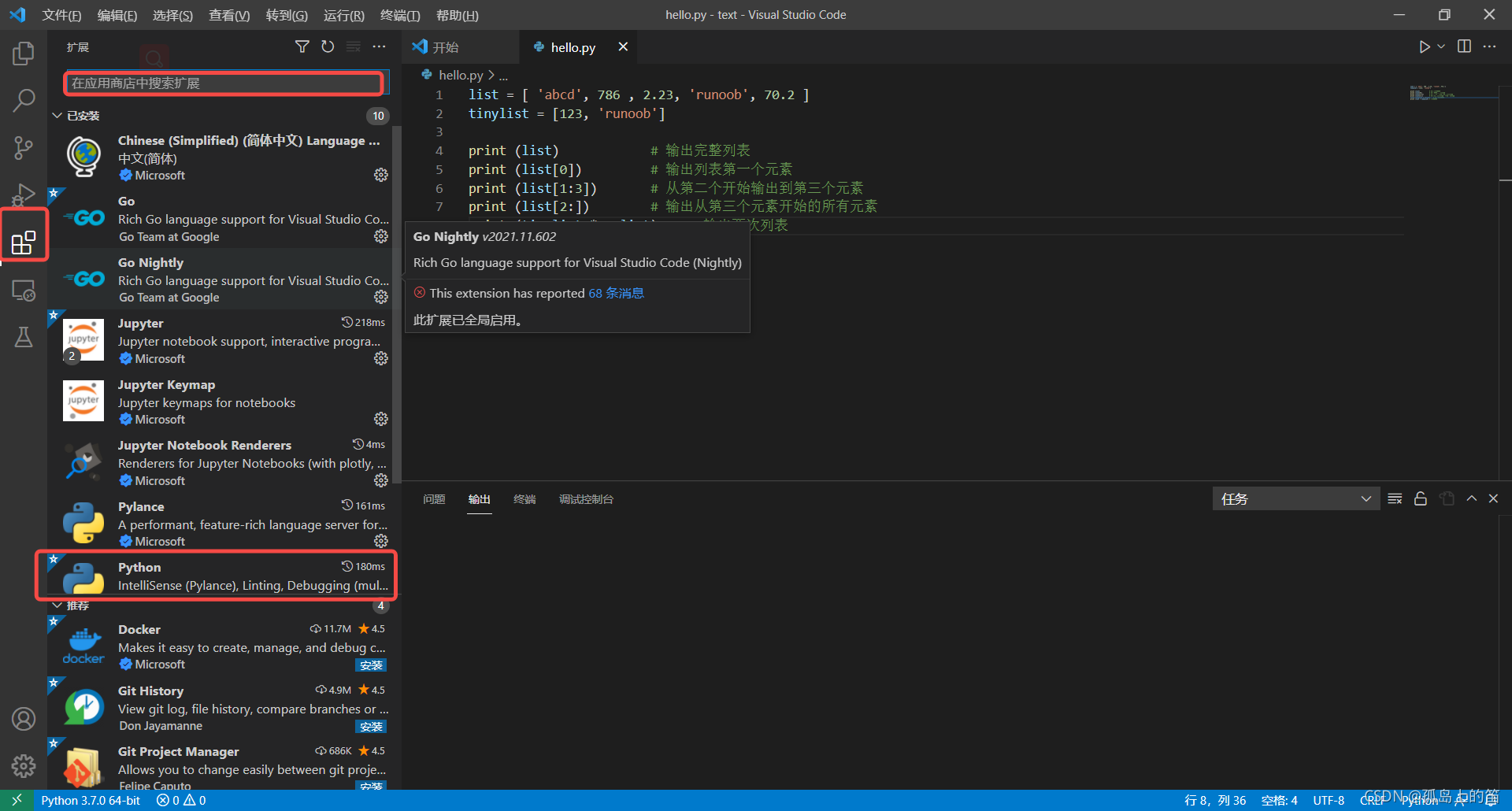Open the Explorer view in activity bar

coord(24,54)
